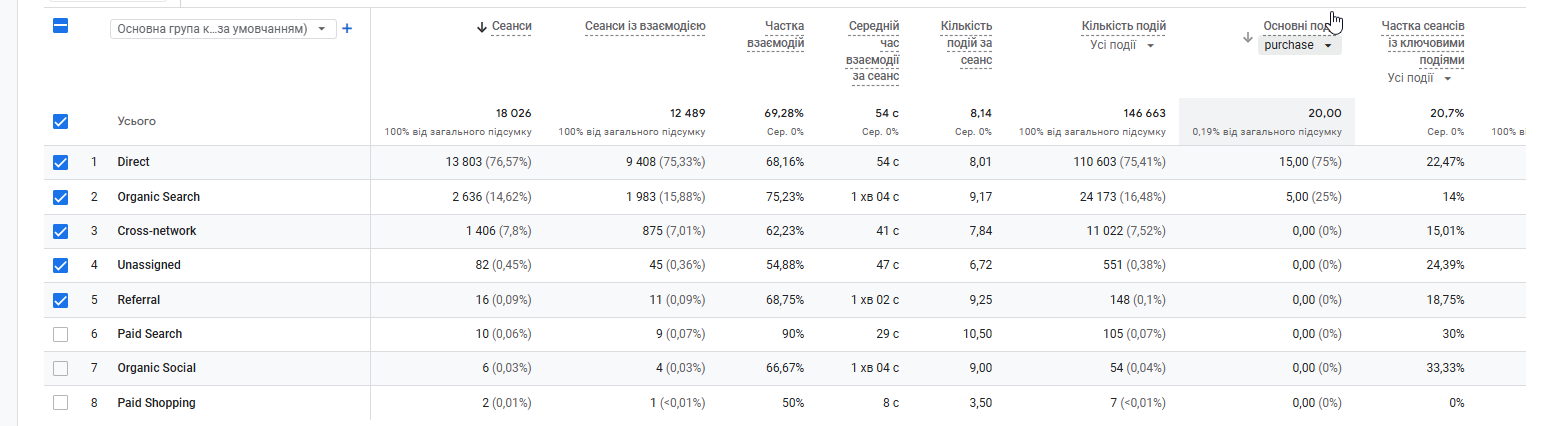This screenshot has width=1552, height=426.
Task: Click the Organic Search channel name
Action: 158,197
